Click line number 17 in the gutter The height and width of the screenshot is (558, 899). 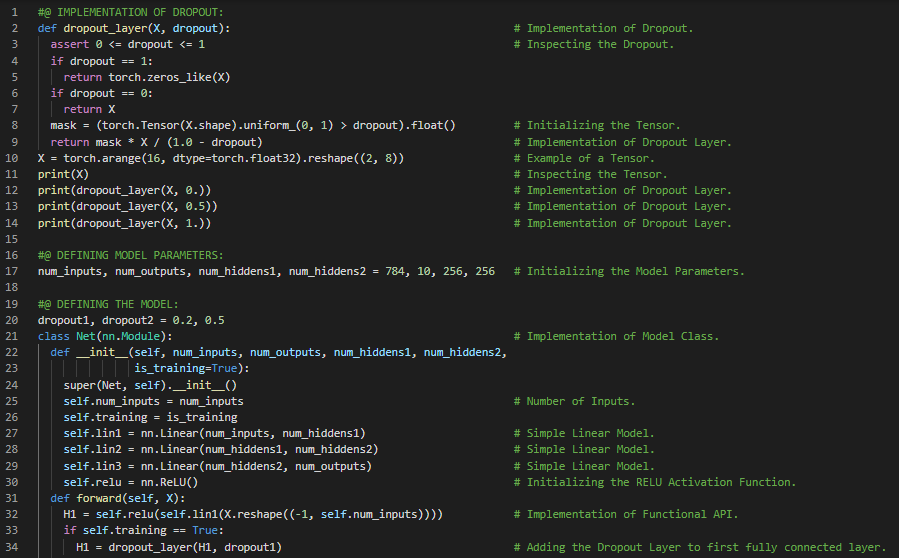point(13,272)
